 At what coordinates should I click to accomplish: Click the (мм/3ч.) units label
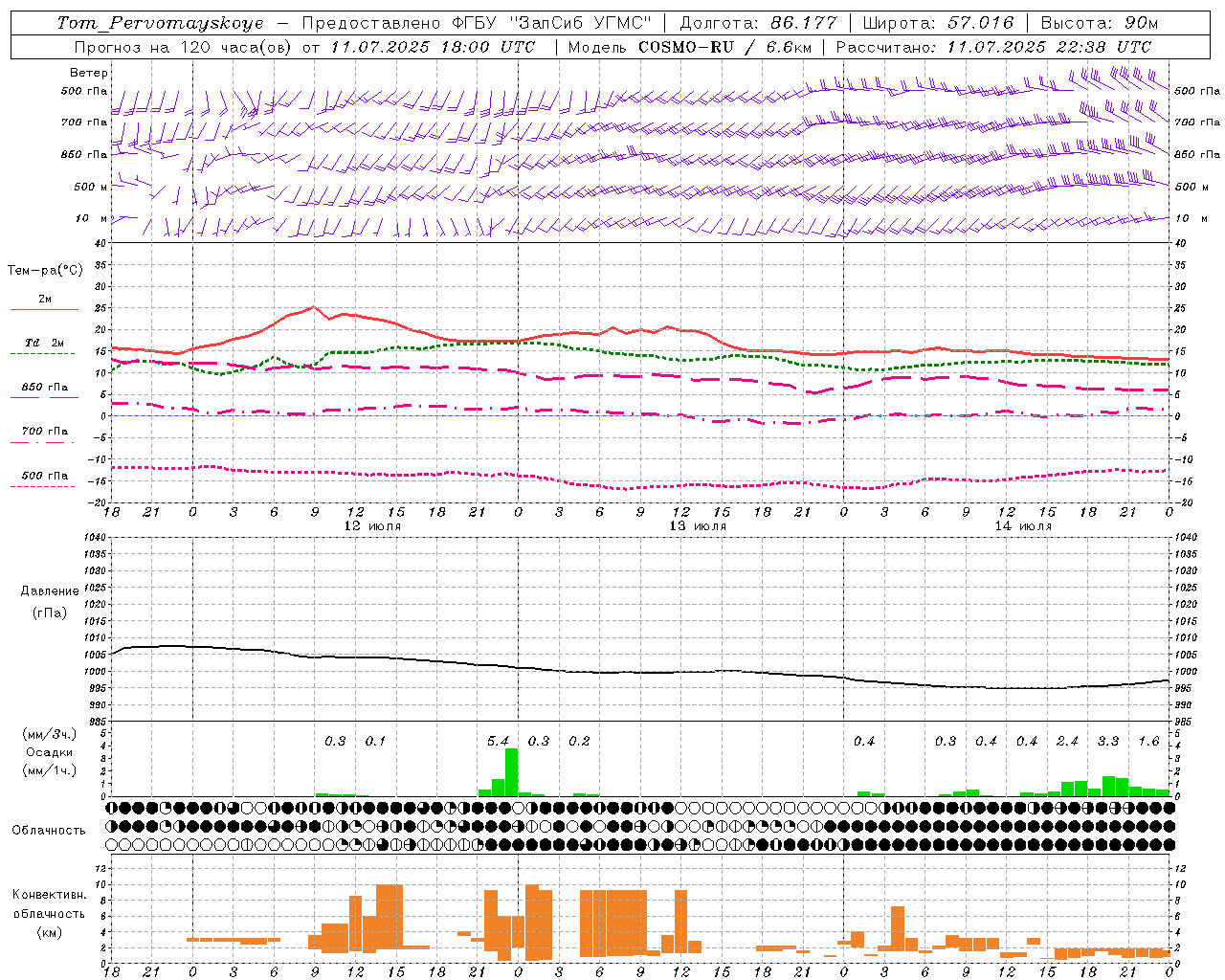50,734
